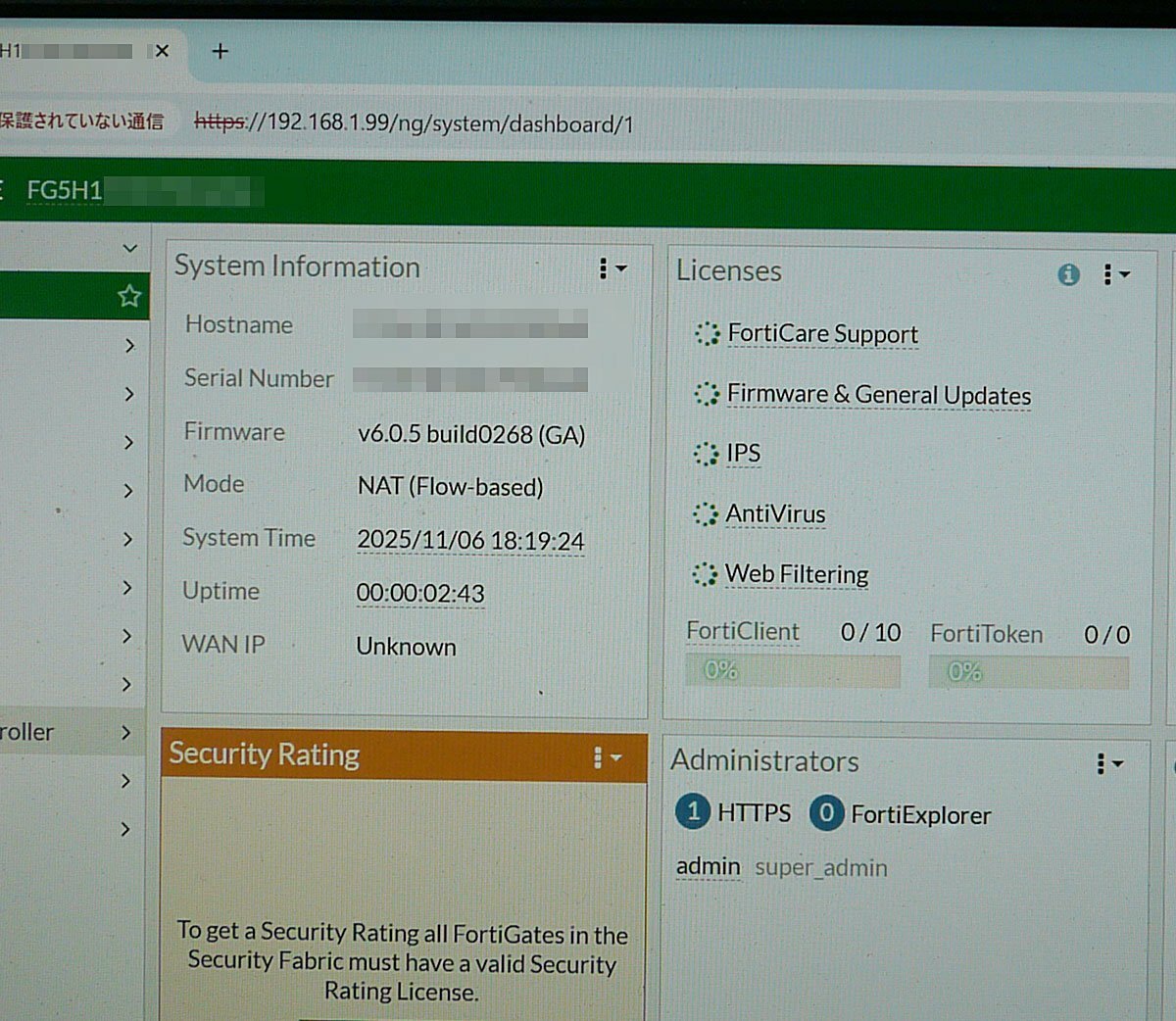Click the IPS license status icon
Viewport: 1176px width, 1021px height.
(x=706, y=454)
